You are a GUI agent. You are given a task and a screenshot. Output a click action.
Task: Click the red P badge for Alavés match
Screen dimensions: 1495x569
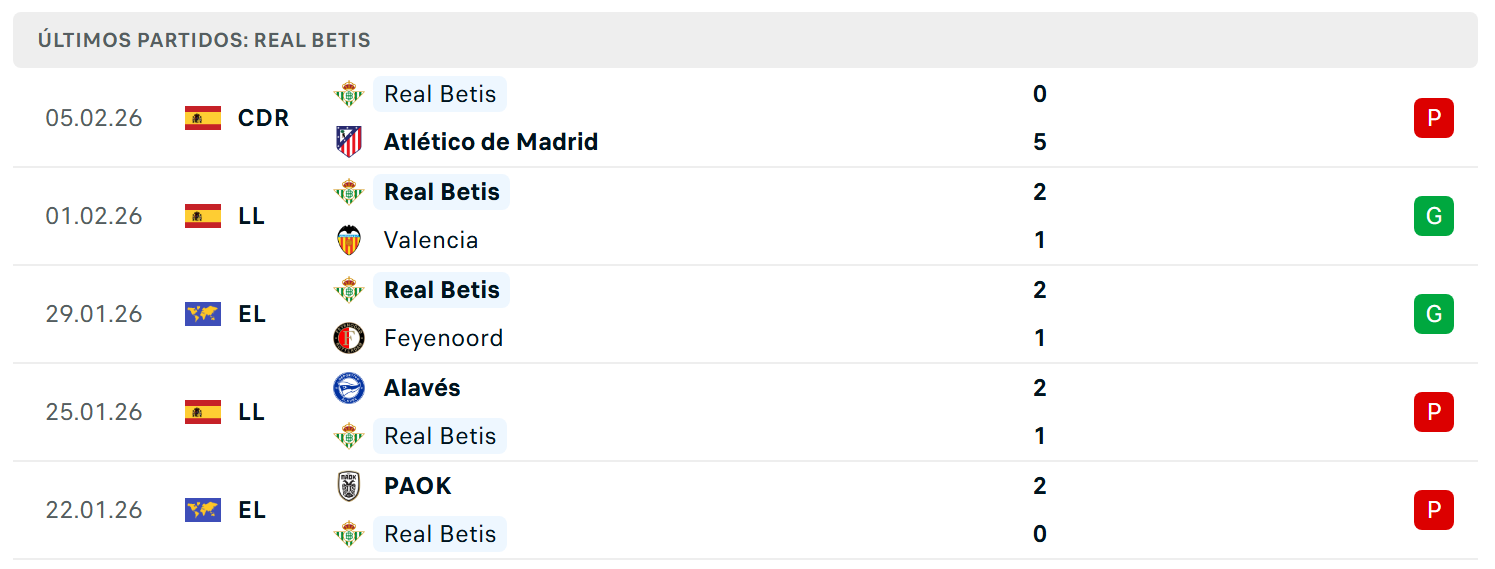pyautogui.click(x=1433, y=412)
